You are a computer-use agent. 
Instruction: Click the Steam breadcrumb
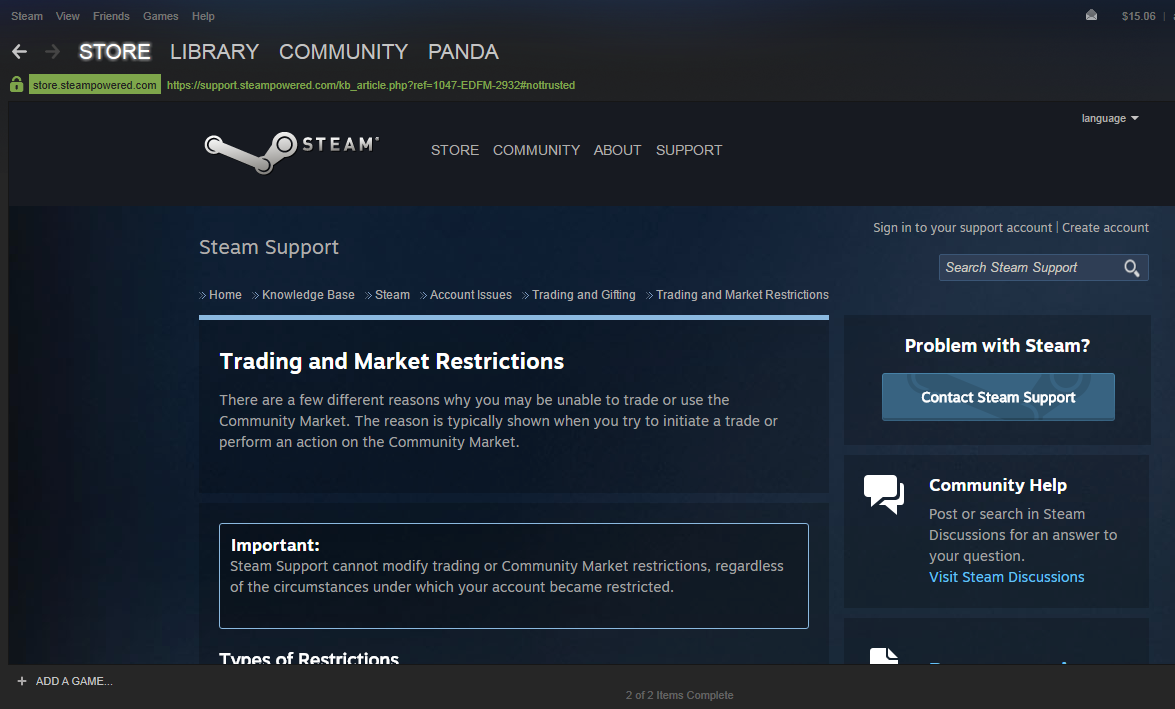(x=392, y=295)
